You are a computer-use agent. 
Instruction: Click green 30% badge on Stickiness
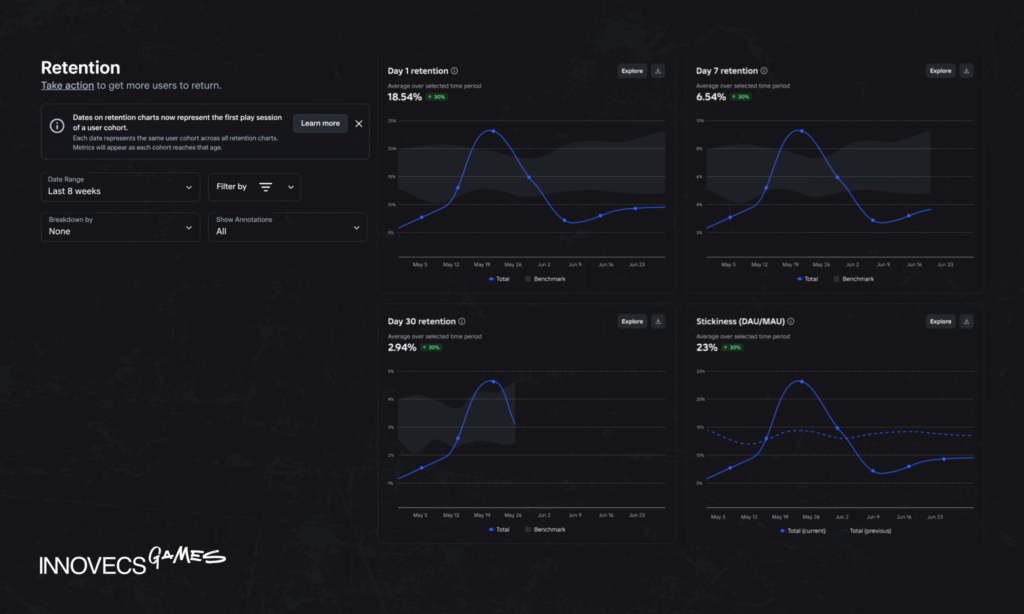733,347
